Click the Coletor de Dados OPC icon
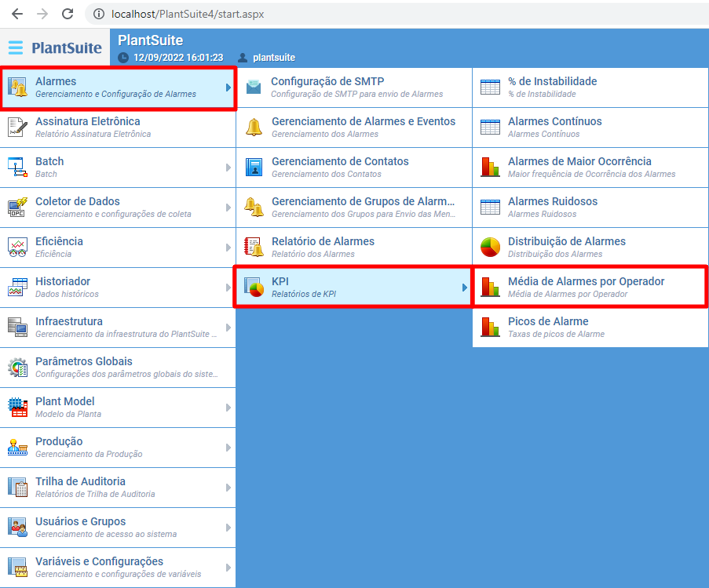This screenshot has height=588, width=709. pyautogui.click(x=18, y=207)
